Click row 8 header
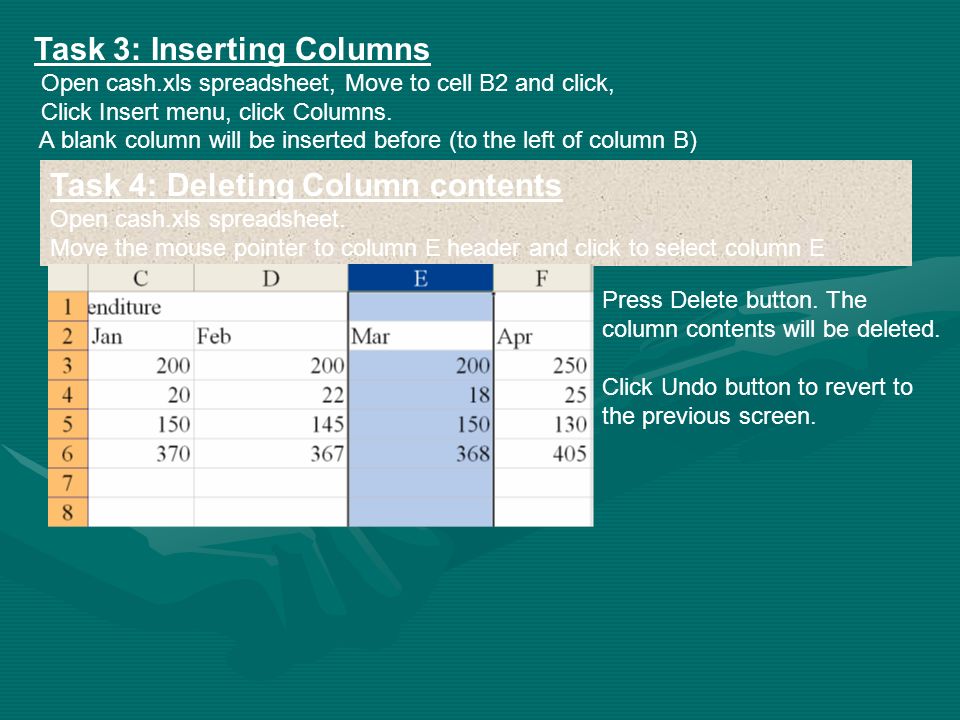960x720 pixels. pyautogui.click(x=68, y=512)
